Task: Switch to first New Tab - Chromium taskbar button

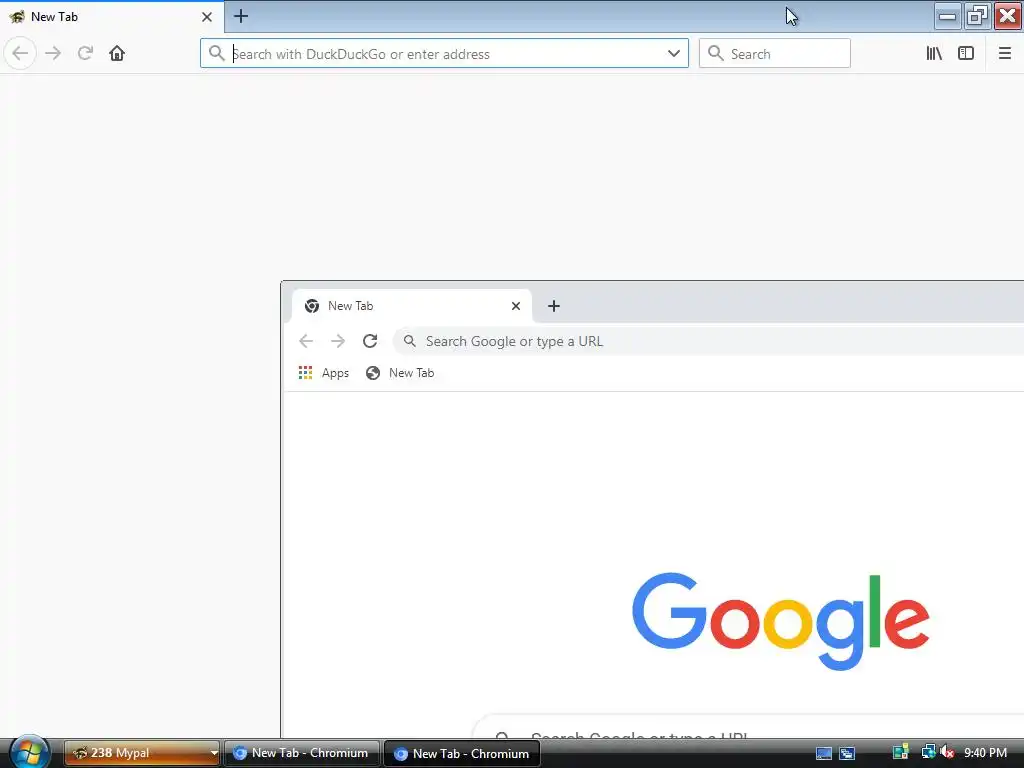Action: [x=302, y=753]
